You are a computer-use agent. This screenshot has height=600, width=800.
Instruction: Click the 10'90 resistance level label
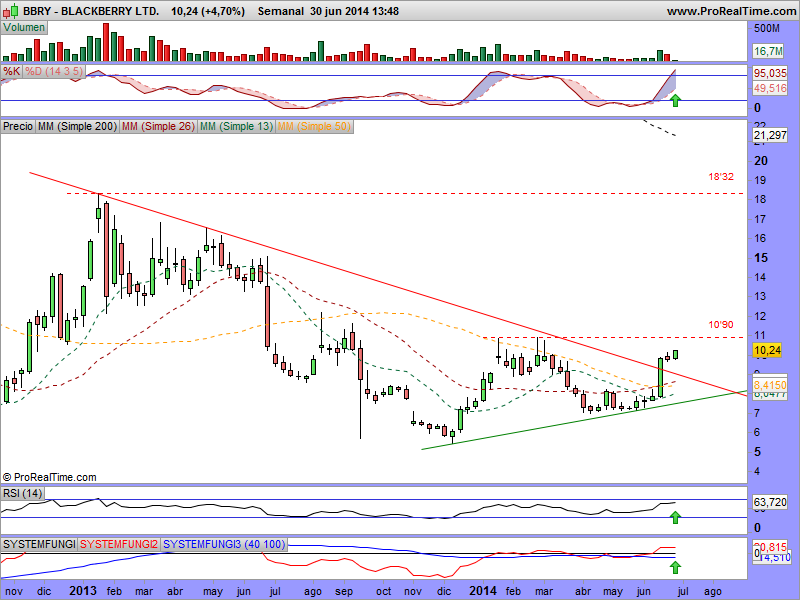tap(721, 324)
